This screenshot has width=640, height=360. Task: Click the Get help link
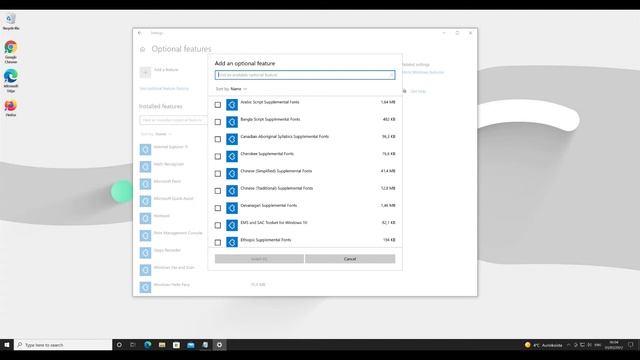point(418,91)
